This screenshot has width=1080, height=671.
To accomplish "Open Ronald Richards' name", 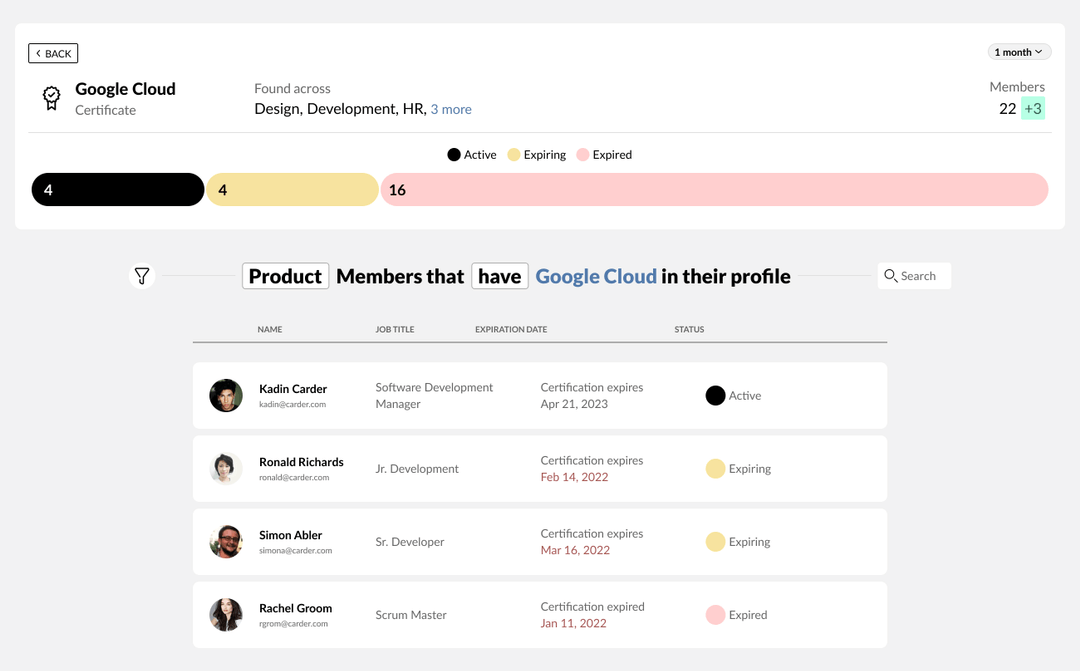I will pyautogui.click(x=301, y=462).
